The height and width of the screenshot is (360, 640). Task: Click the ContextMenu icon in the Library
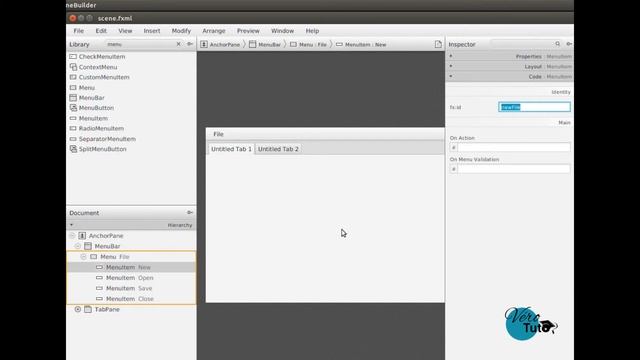tap(73, 67)
